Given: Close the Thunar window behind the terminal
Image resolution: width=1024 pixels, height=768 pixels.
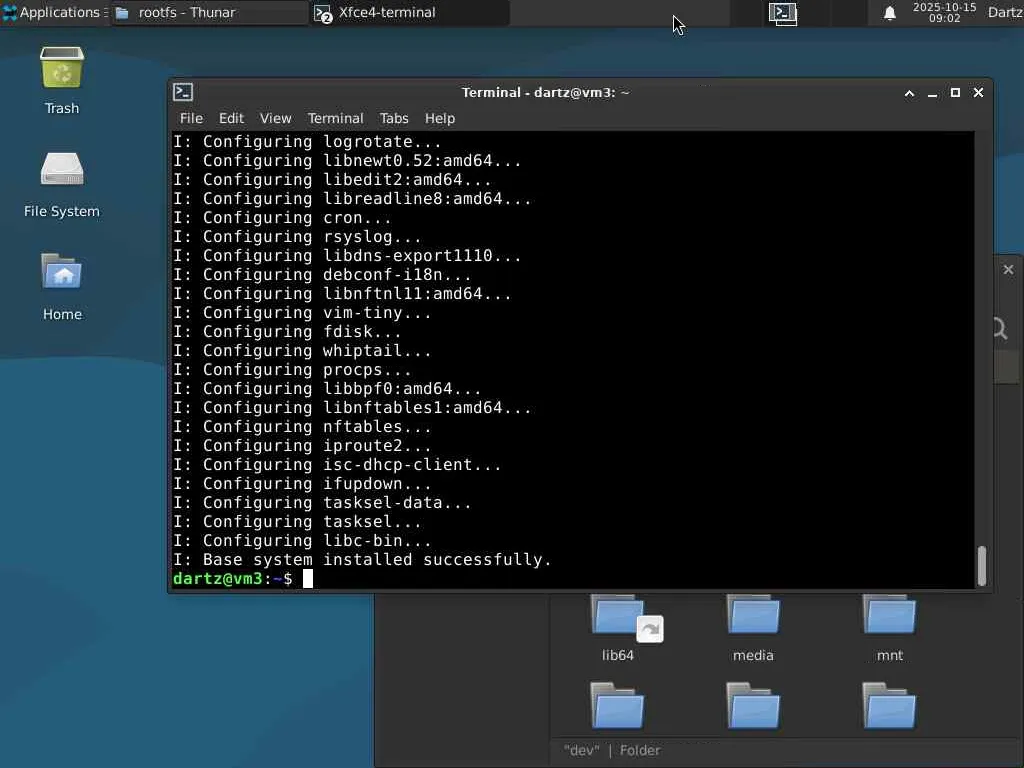Looking at the screenshot, I should (1008, 270).
